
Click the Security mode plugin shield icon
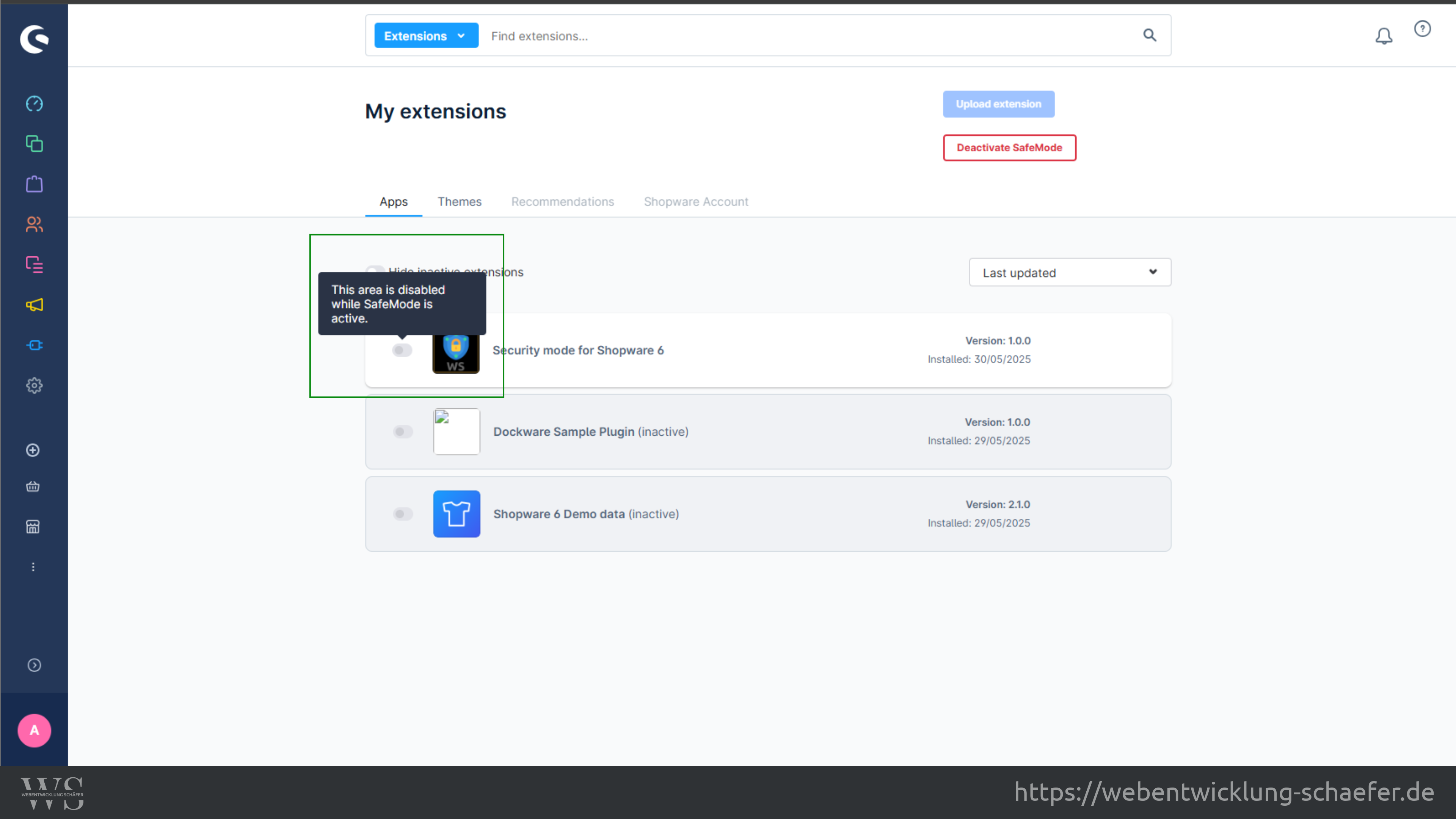456,353
